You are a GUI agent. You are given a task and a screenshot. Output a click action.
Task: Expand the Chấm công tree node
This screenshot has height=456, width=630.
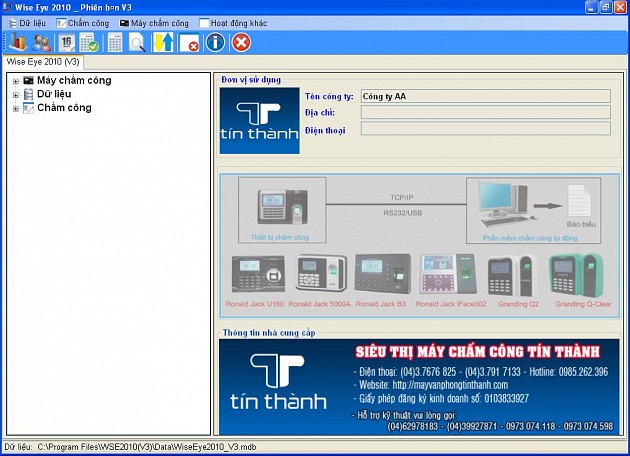16,108
